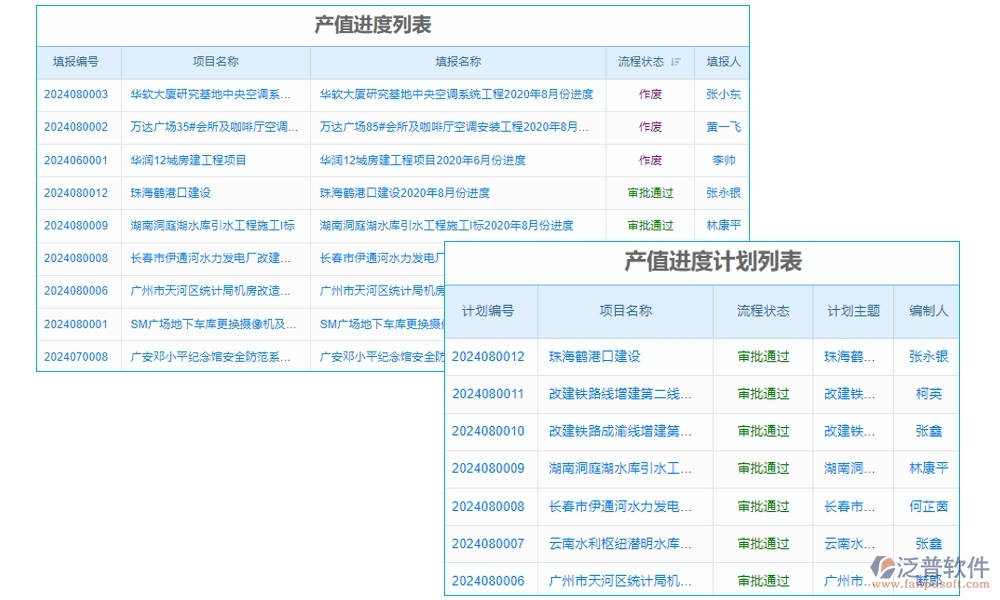Click 编制人 张鑫 in plan list
The width and height of the screenshot is (1000, 600).
tap(926, 431)
